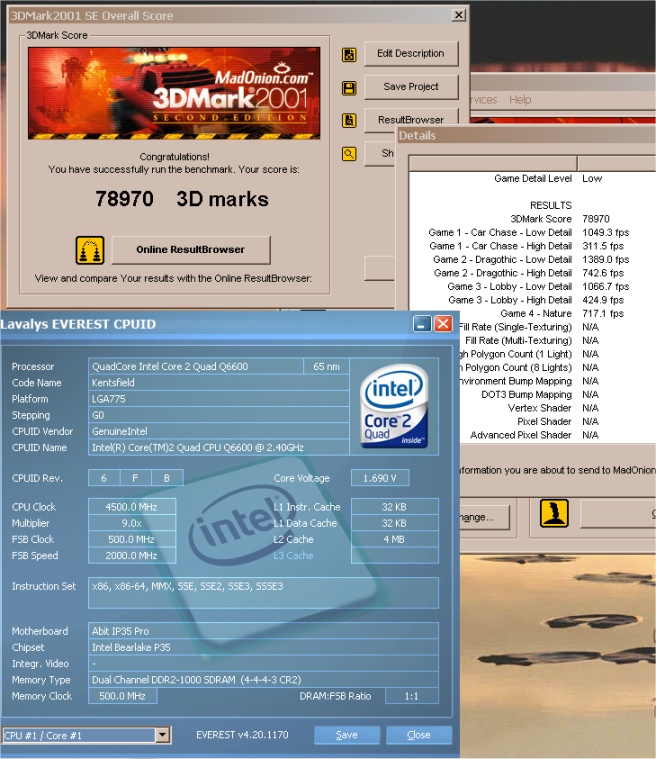The width and height of the screenshot is (656, 759).
Task: Launch the Online ResultBrowser button
Action: pos(191,250)
